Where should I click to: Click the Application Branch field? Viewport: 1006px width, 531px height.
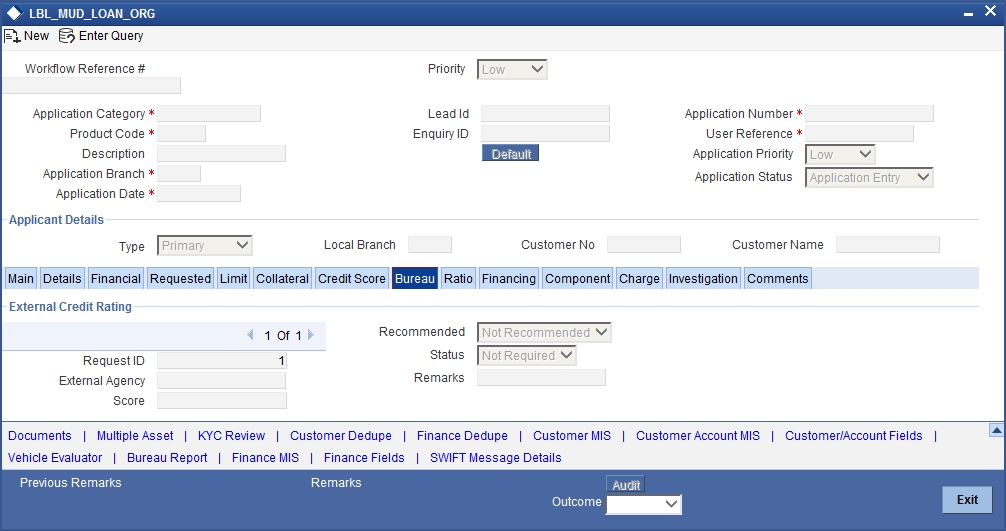click(179, 173)
